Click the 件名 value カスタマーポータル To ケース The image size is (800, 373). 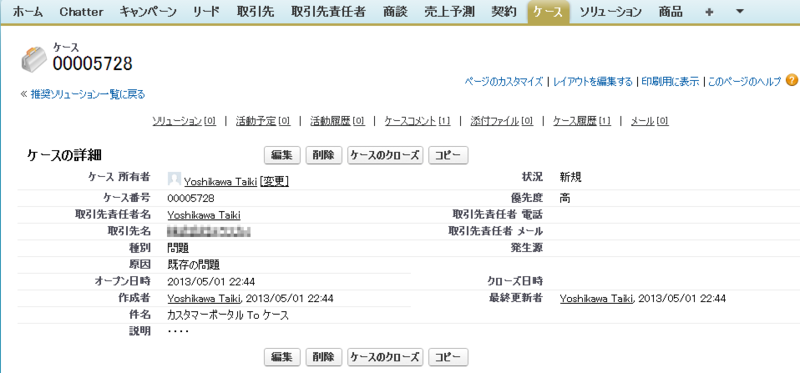[228, 315]
